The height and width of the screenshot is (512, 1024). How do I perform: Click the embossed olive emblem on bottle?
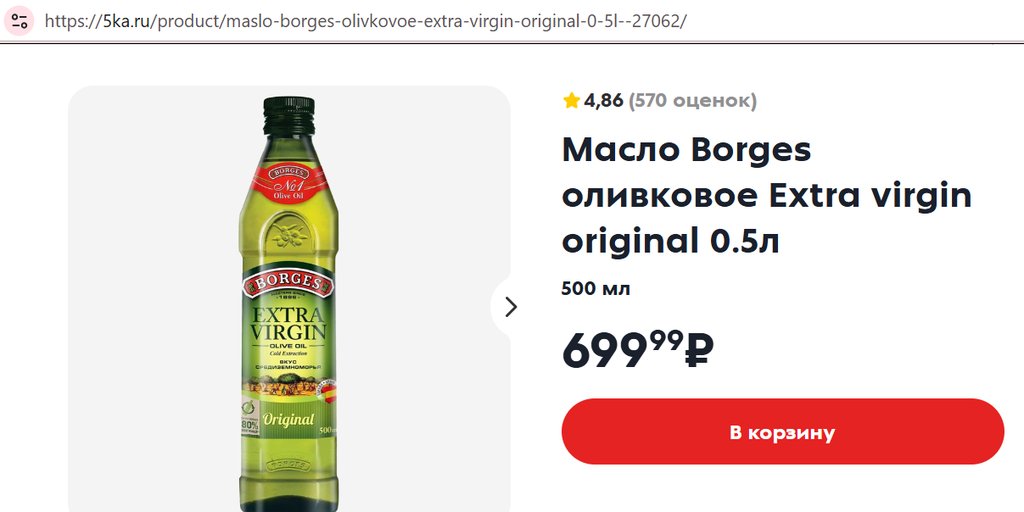coord(288,235)
